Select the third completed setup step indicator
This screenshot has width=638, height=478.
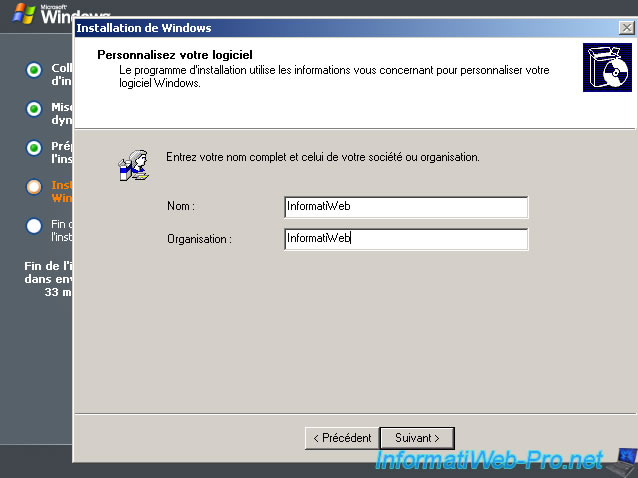coord(34,148)
